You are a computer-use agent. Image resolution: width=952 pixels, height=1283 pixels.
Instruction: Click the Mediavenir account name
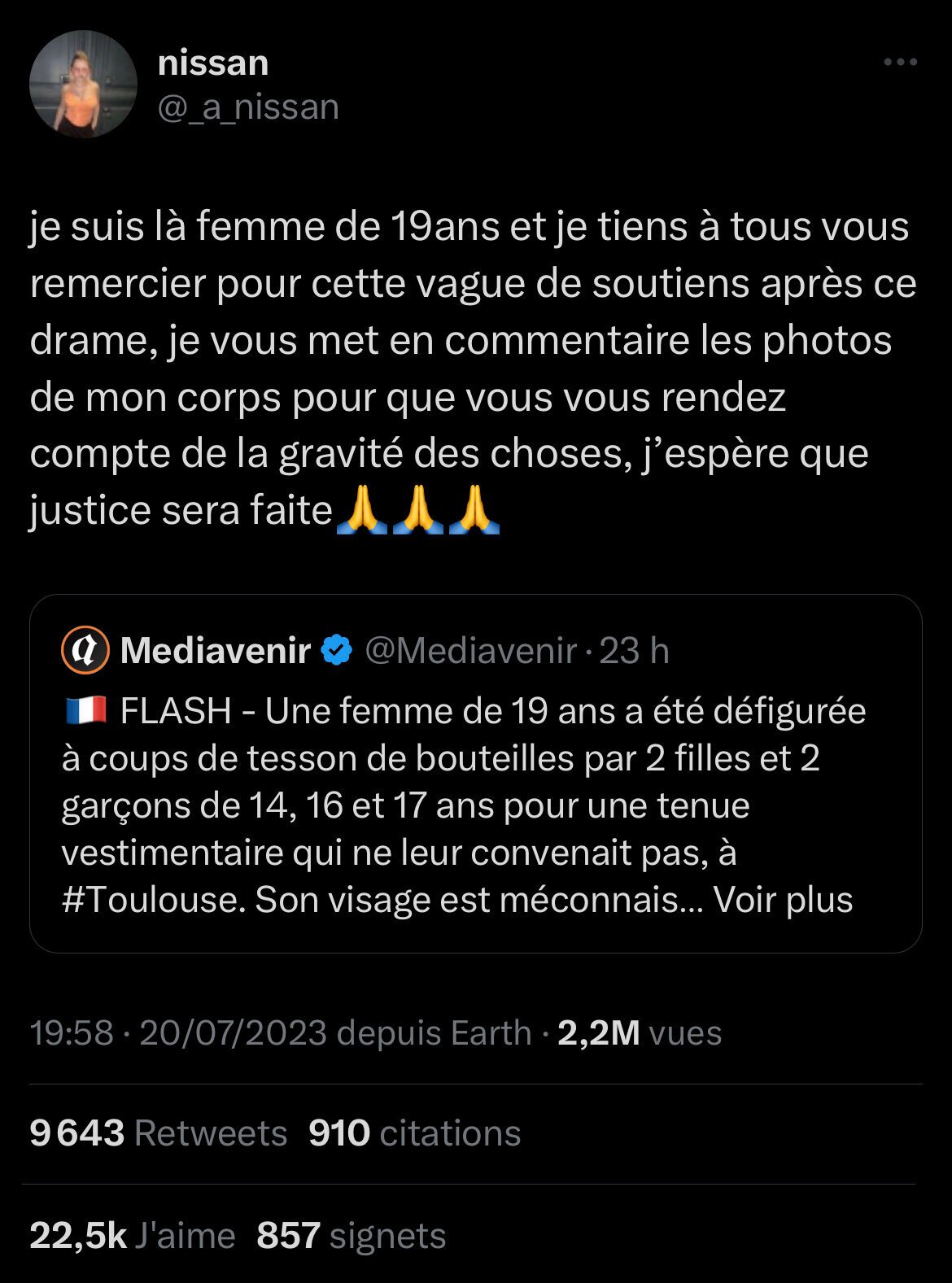tap(216, 651)
